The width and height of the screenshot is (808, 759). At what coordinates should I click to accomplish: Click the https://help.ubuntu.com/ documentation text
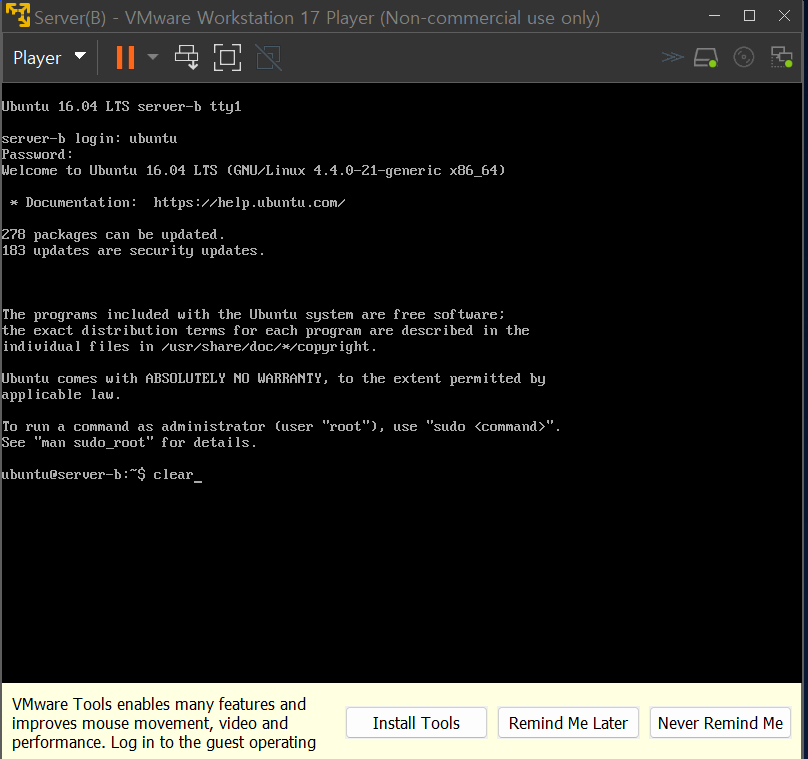click(x=249, y=203)
